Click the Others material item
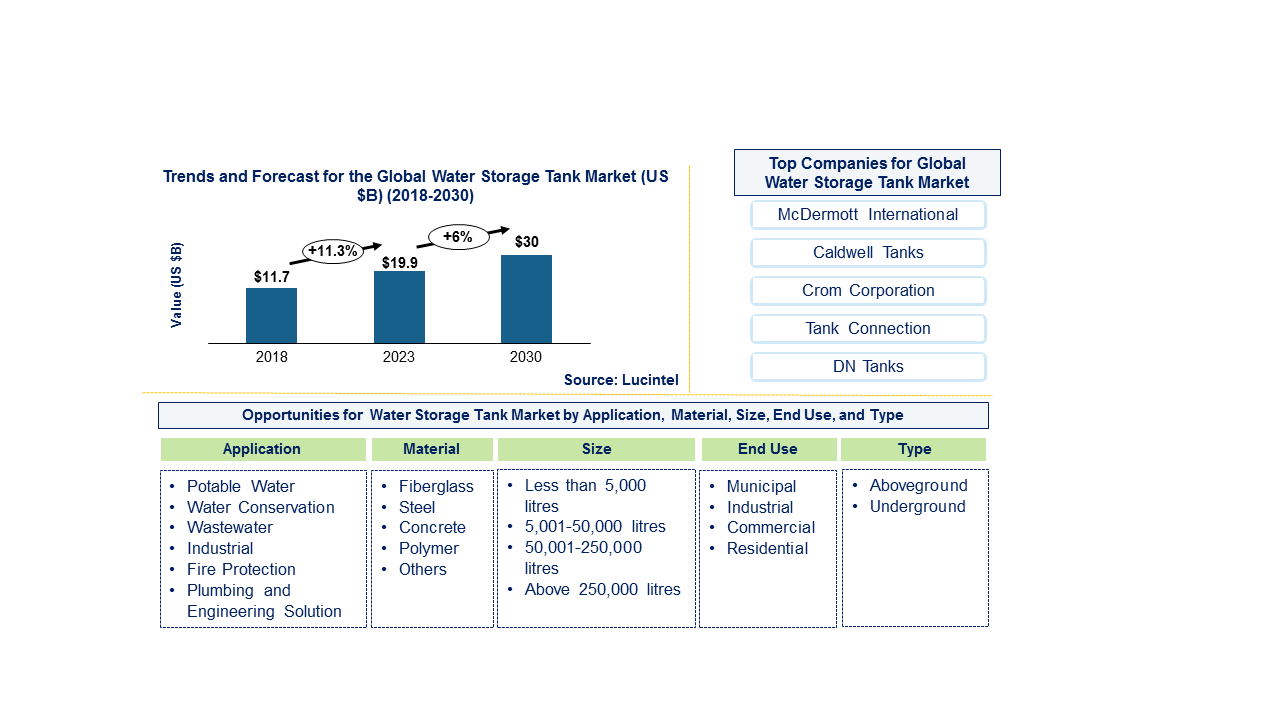1280x720 pixels. click(423, 570)
